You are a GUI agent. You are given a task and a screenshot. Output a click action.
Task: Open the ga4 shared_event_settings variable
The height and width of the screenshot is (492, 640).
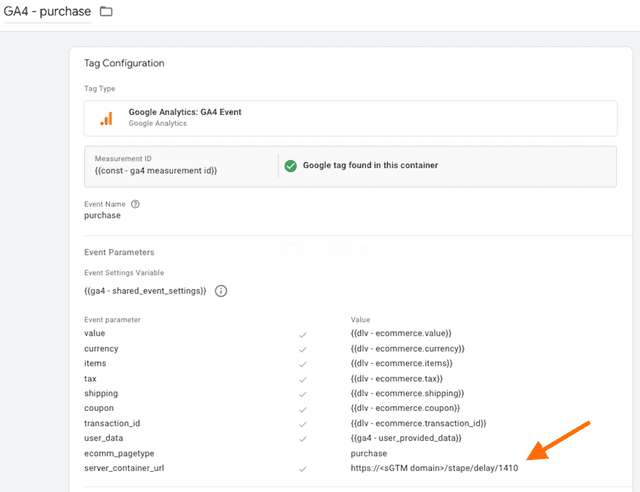[x=145, y=291]
